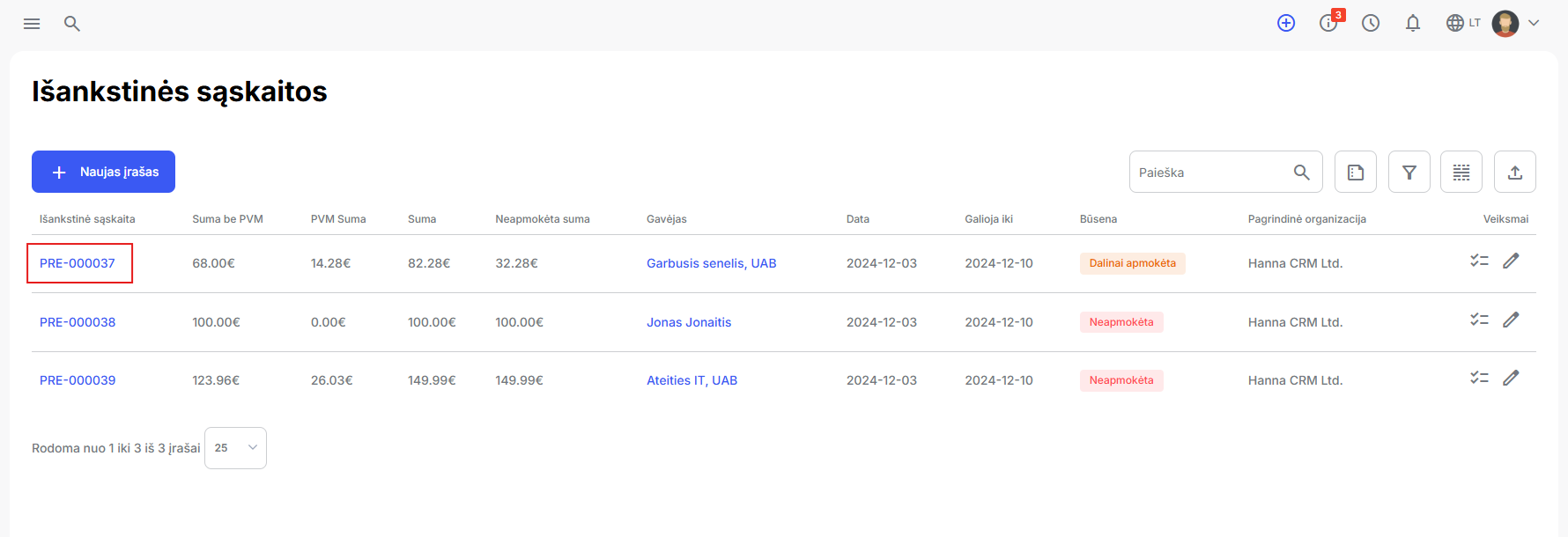This screenshot has width=1568, height=537.
Task: Sort by Neapmokėta suma column header
Action: point(543,219)
